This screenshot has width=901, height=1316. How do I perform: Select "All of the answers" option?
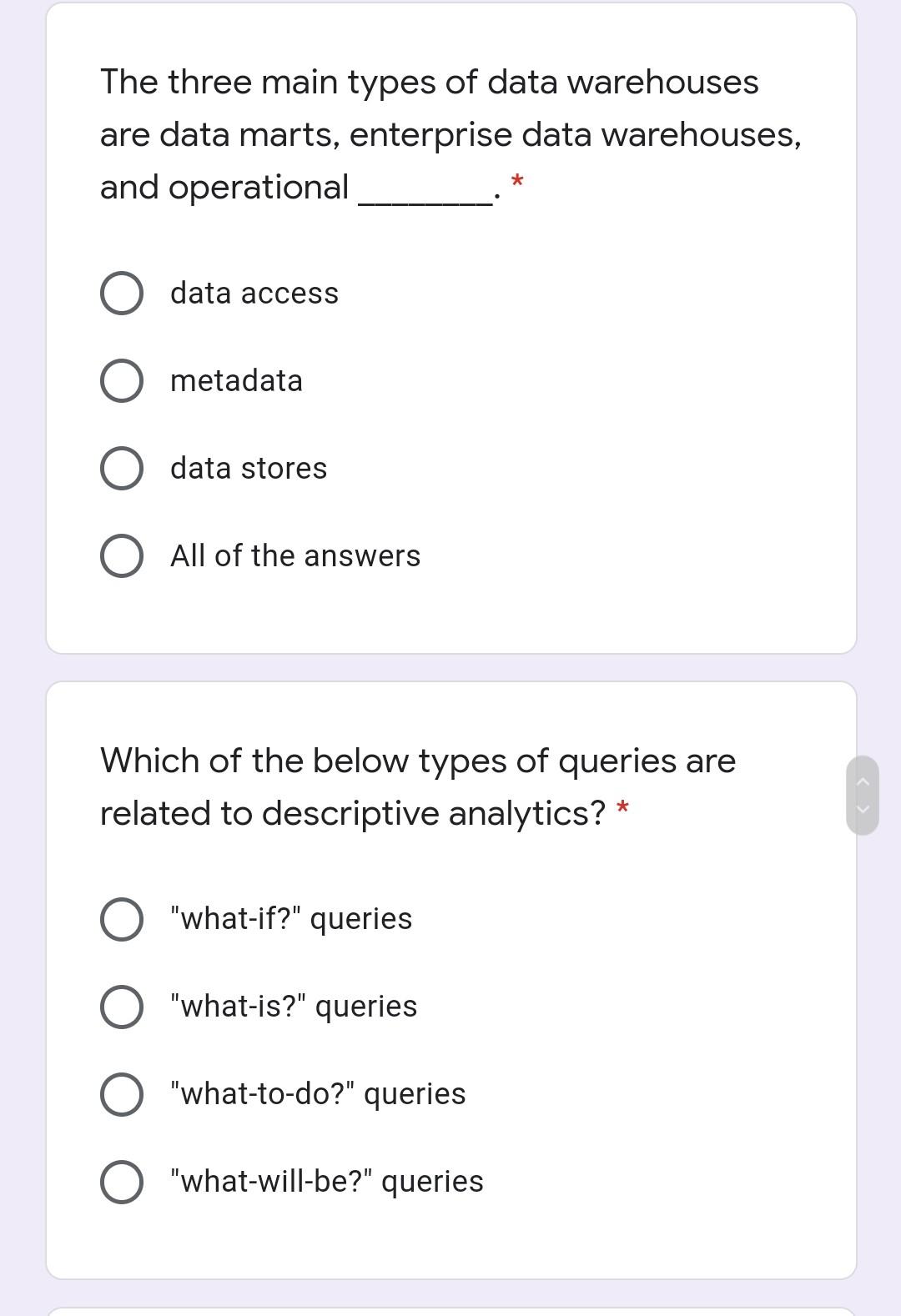click(122, 556)
